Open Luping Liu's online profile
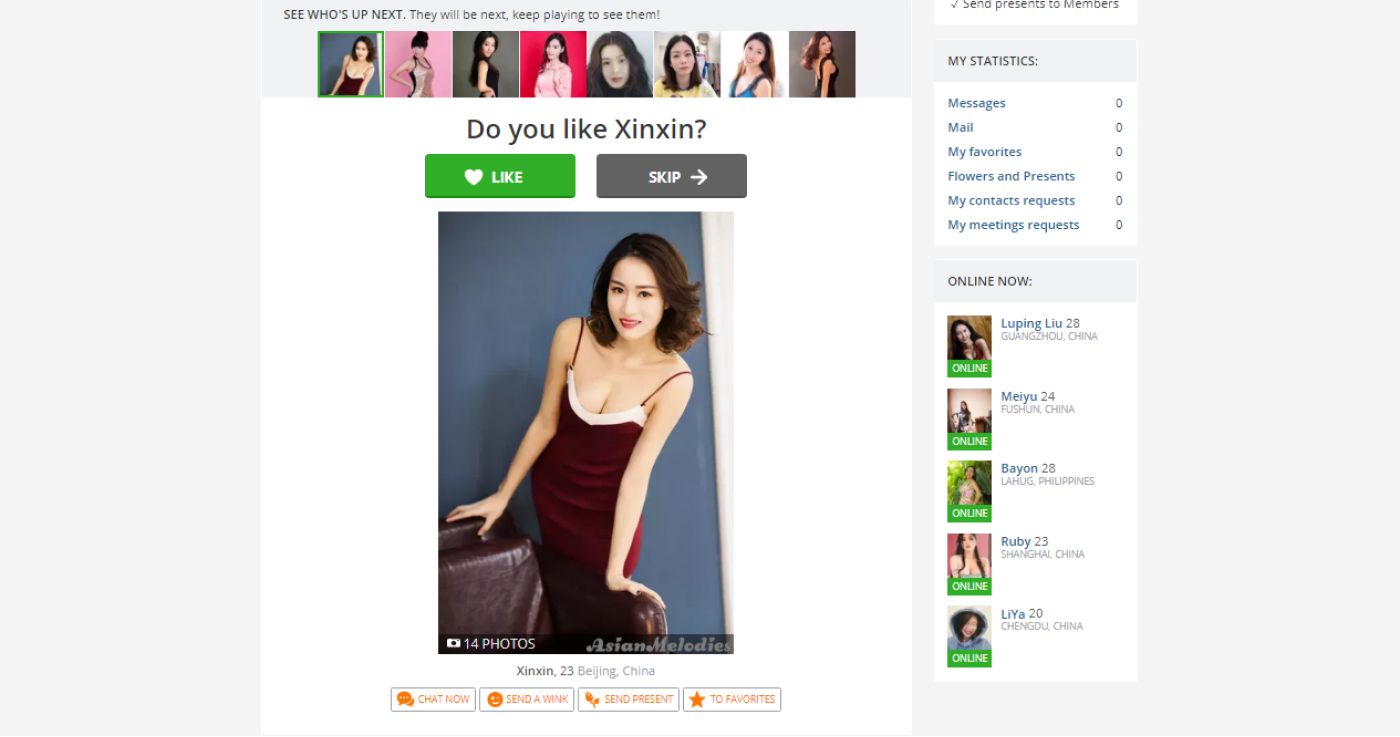1400x737 pixels. (x=1032, y=323)
